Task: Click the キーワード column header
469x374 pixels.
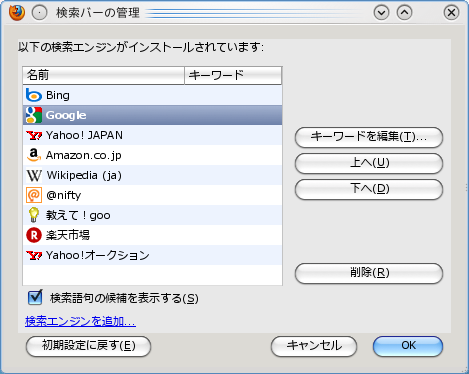Action: click(x=233, y=75)
